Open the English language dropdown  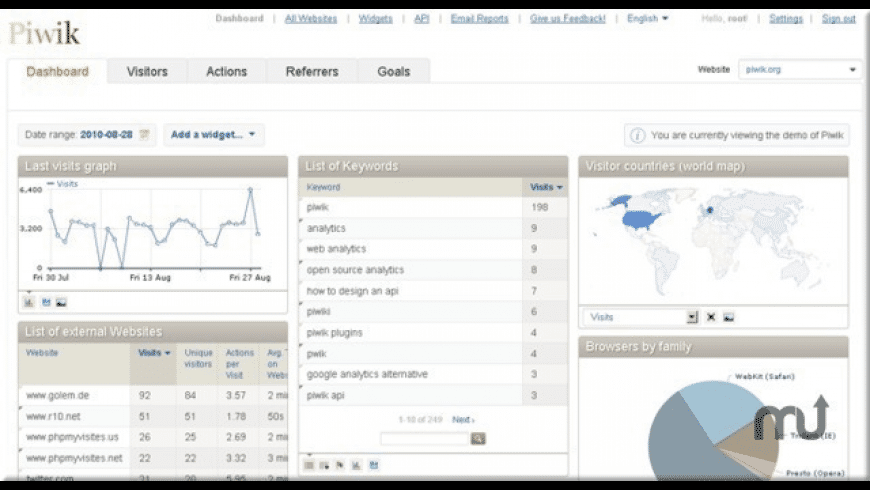click(x=648, y=18)
